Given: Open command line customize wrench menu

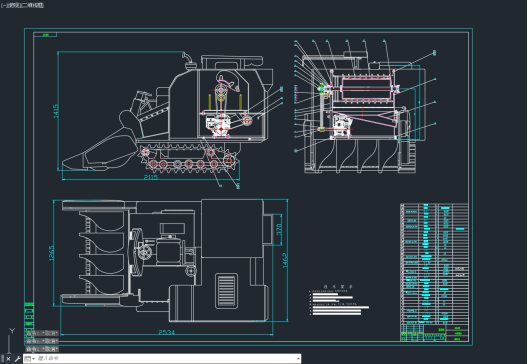Looking at the screenshot, I should [x=17, y=359].
